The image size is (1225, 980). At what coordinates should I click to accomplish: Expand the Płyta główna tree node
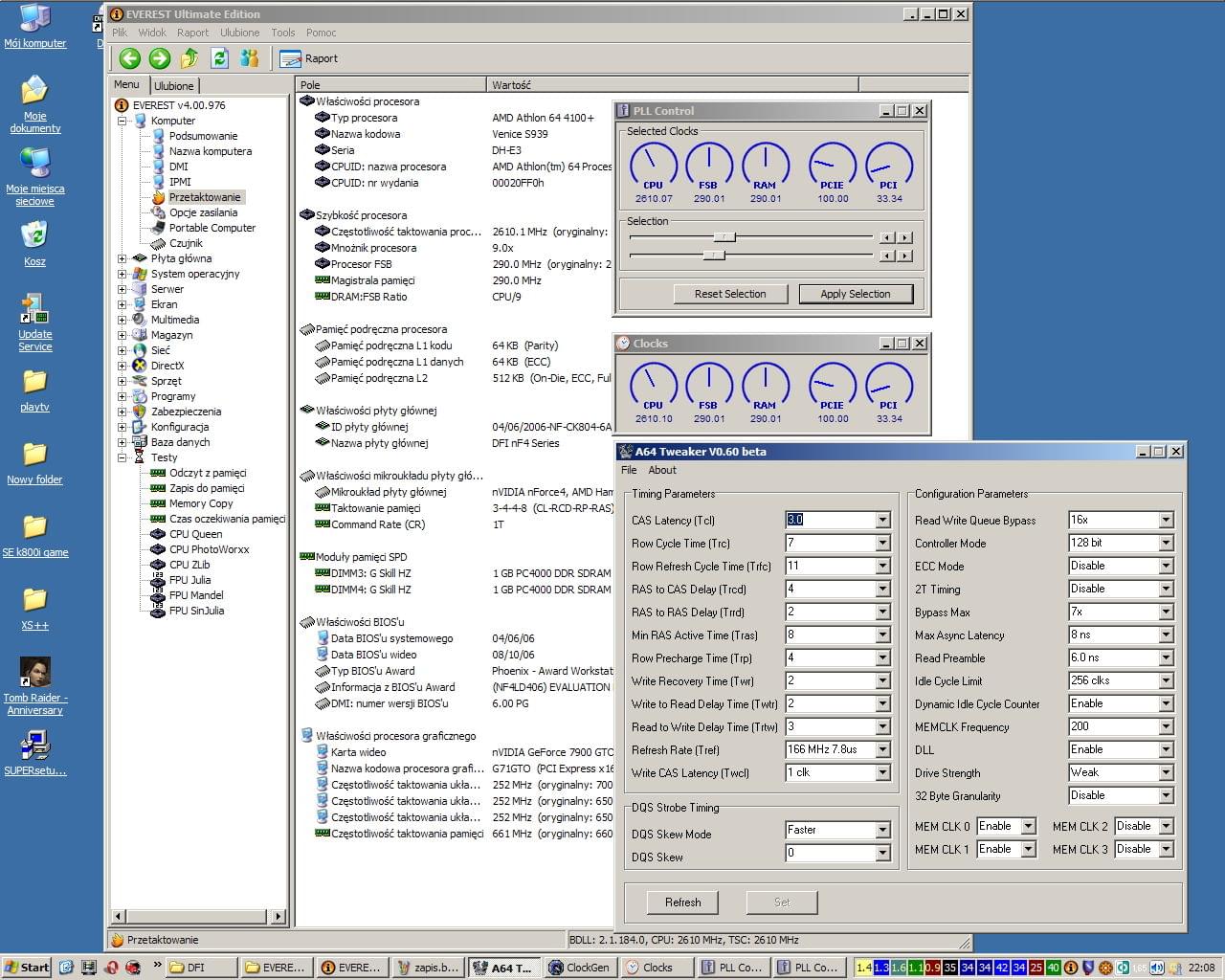pyautogui.click(x=122, y=258)
